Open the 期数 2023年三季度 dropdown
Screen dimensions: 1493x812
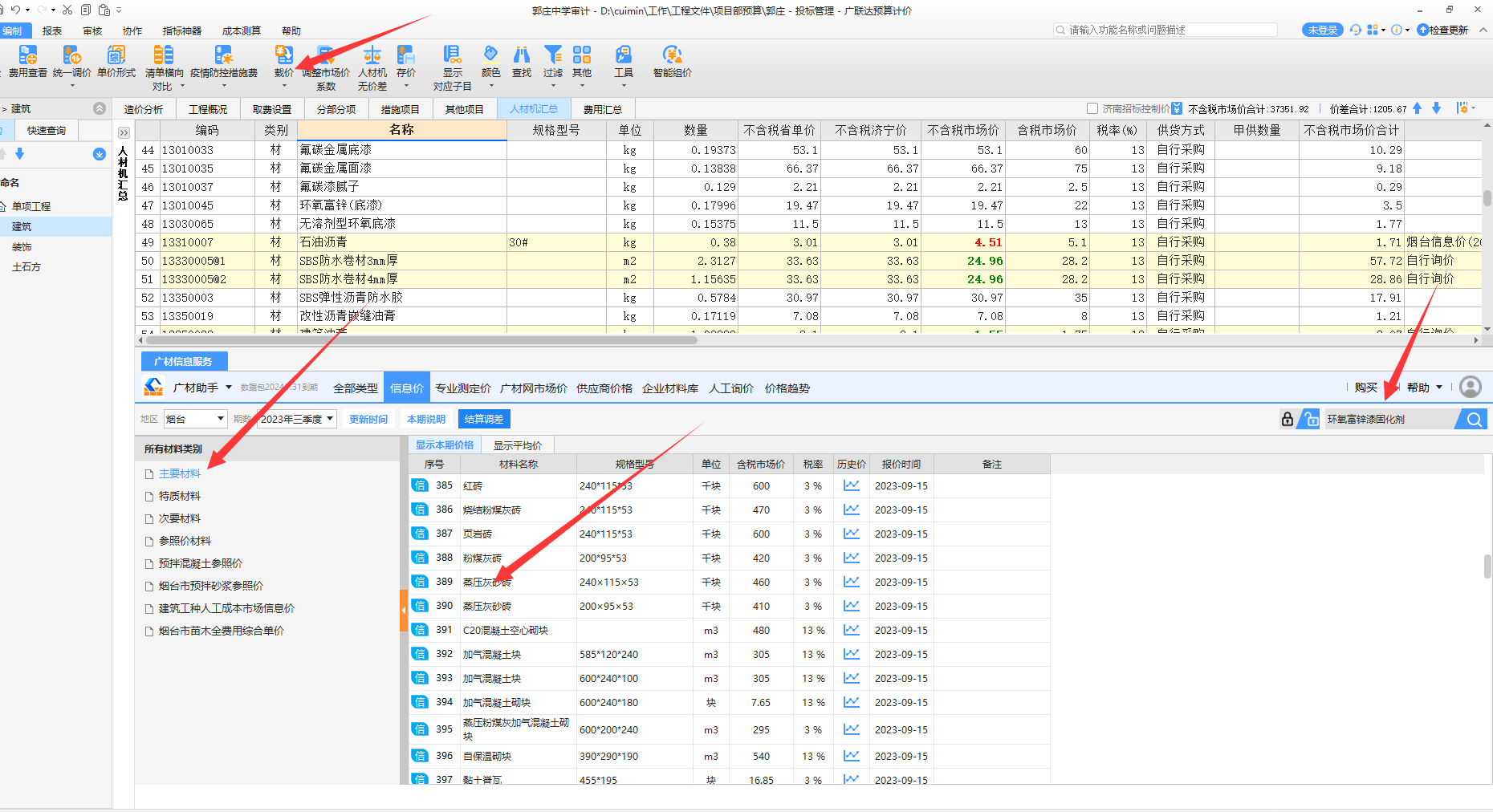(x=296, y=419)
